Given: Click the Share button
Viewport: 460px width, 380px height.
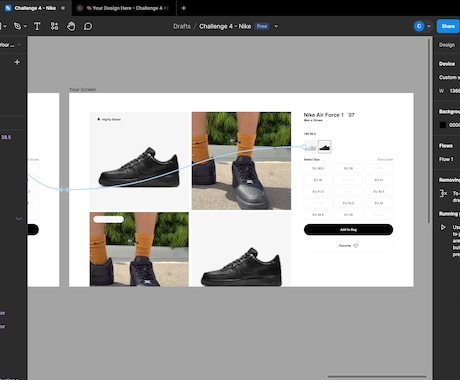Looking at the screenshot, I should point(448,26).
